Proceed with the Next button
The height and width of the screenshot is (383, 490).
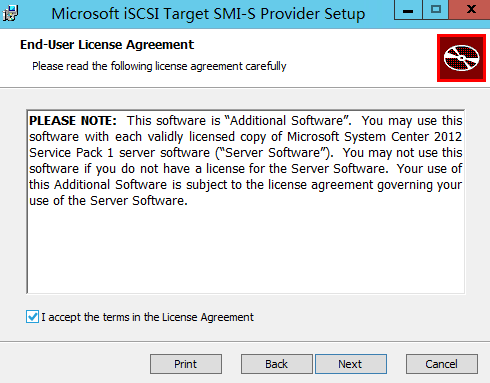click(351, 364)
